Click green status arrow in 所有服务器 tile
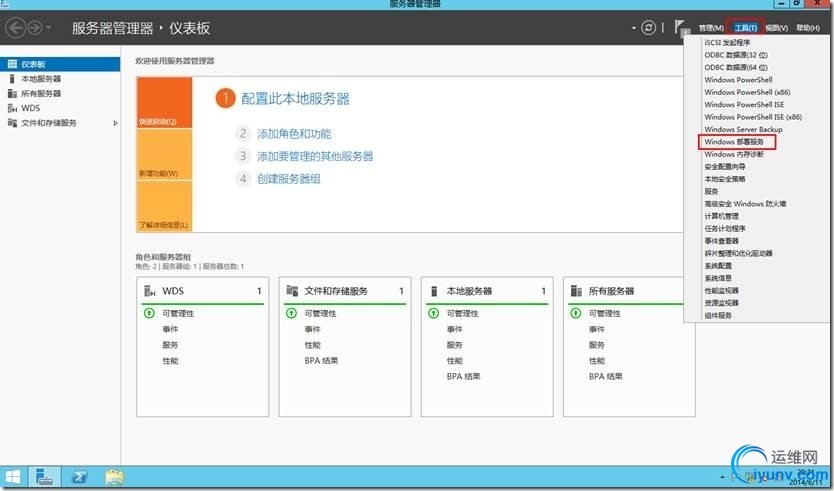The height and width of the screenshot is (491, 834). point(576,313)
